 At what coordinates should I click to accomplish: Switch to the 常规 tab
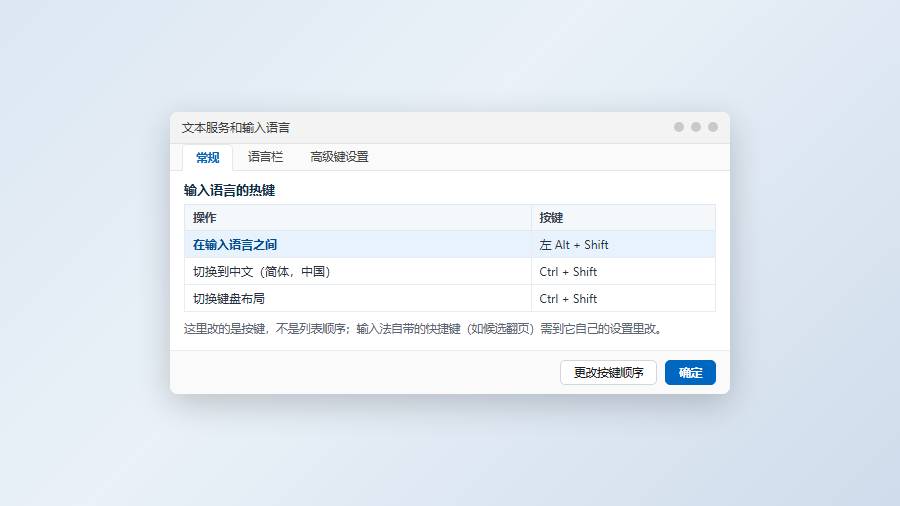[x=207, y=157]
